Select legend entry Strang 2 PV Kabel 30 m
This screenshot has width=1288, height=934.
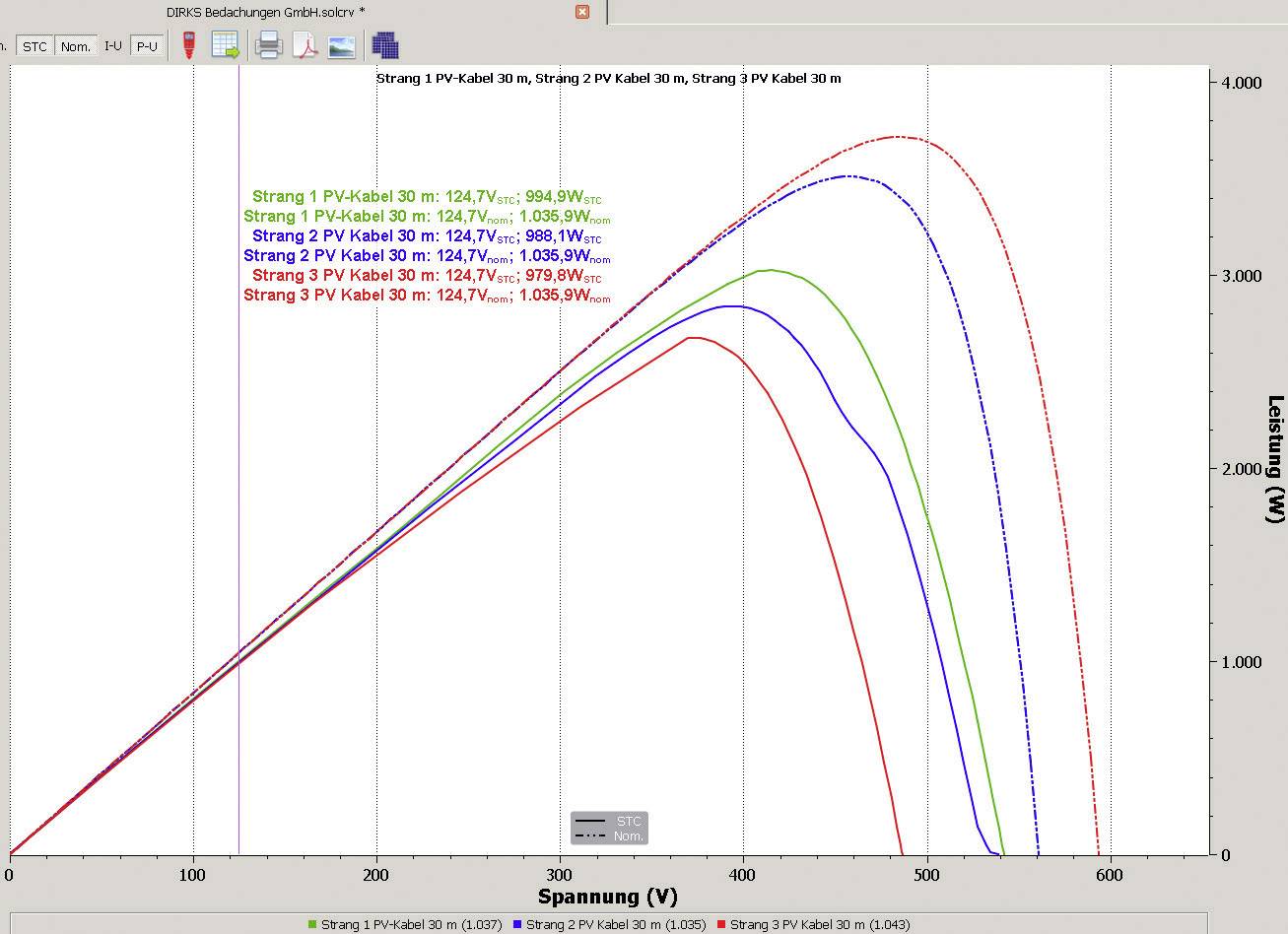pos(611,924)
